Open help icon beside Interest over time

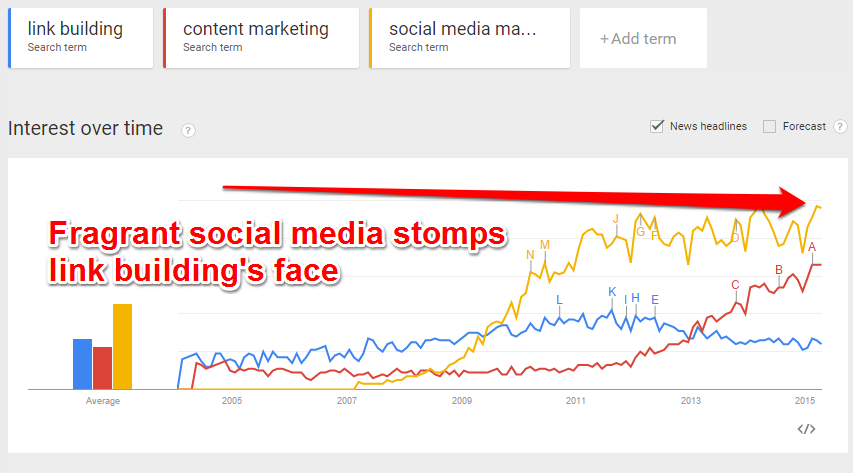click(188, 131)
